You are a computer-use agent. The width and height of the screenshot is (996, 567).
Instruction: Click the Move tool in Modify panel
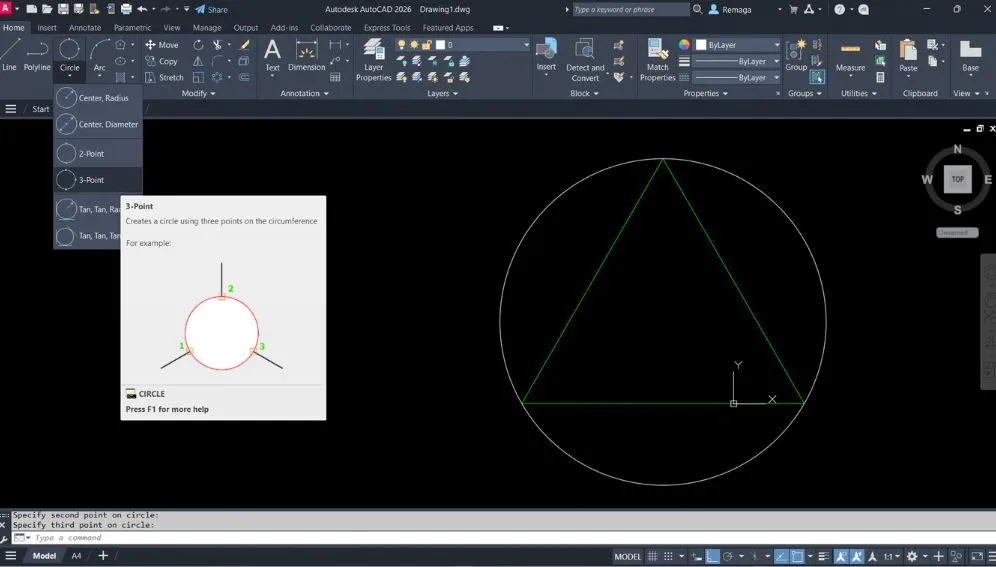[x=161, y=45]
